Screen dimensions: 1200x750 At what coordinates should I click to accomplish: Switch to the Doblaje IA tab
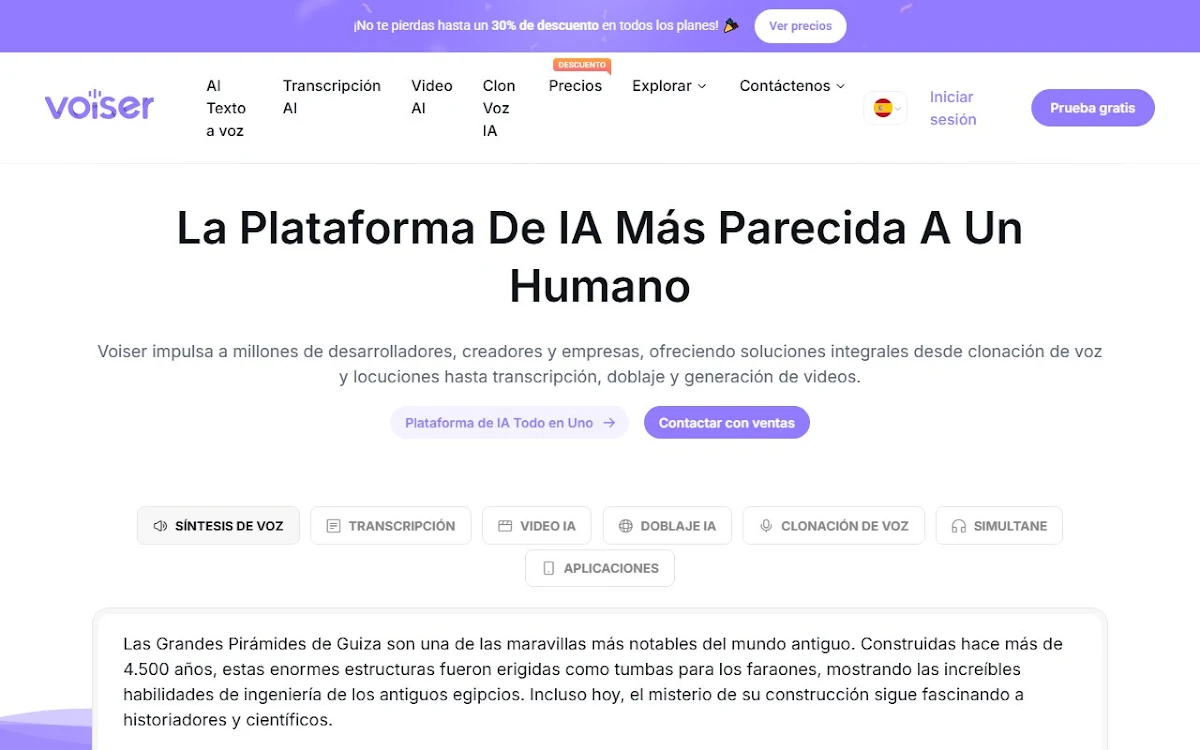[667, 526]
